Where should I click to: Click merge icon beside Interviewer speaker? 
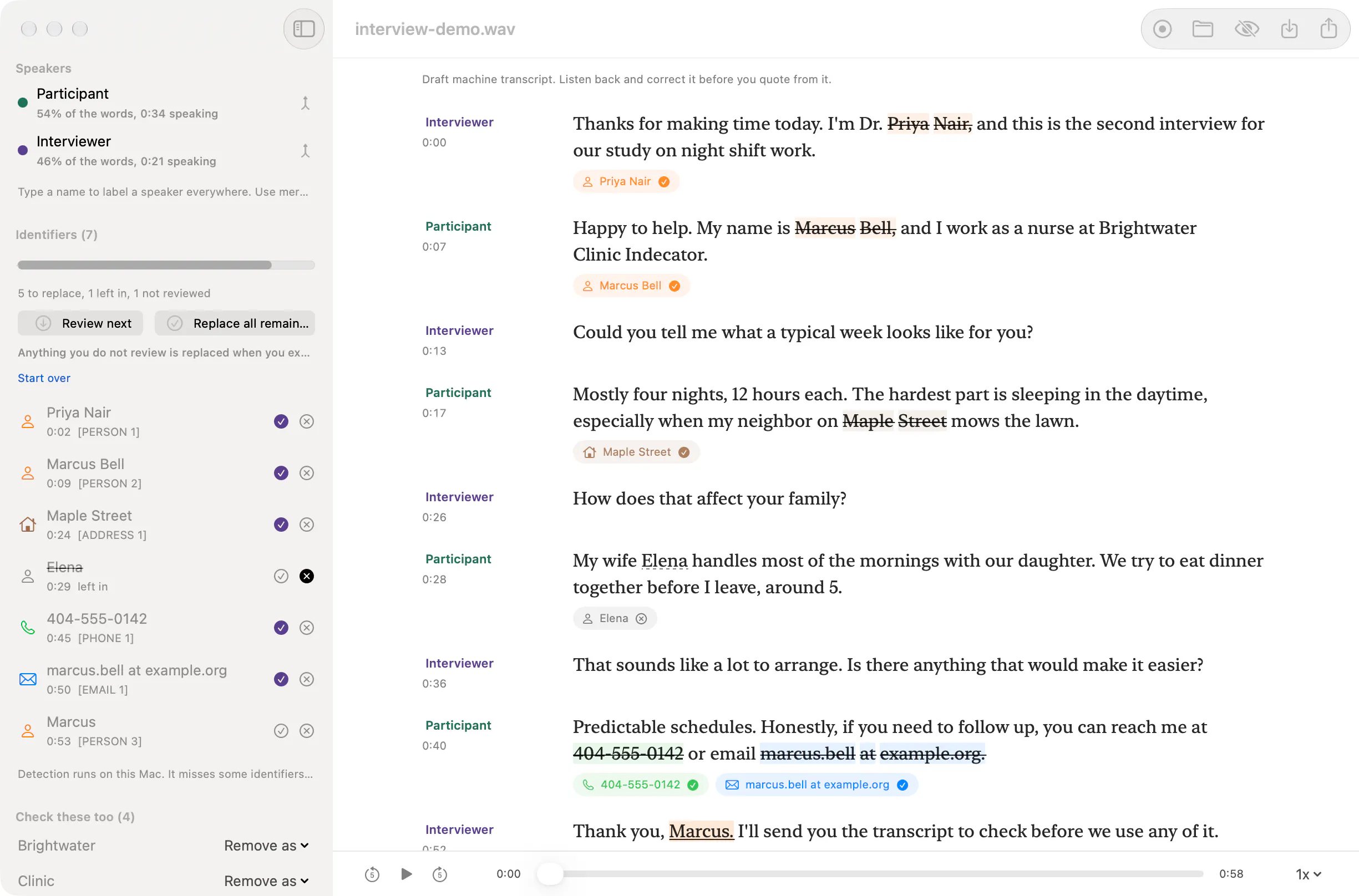coord(305,150)
